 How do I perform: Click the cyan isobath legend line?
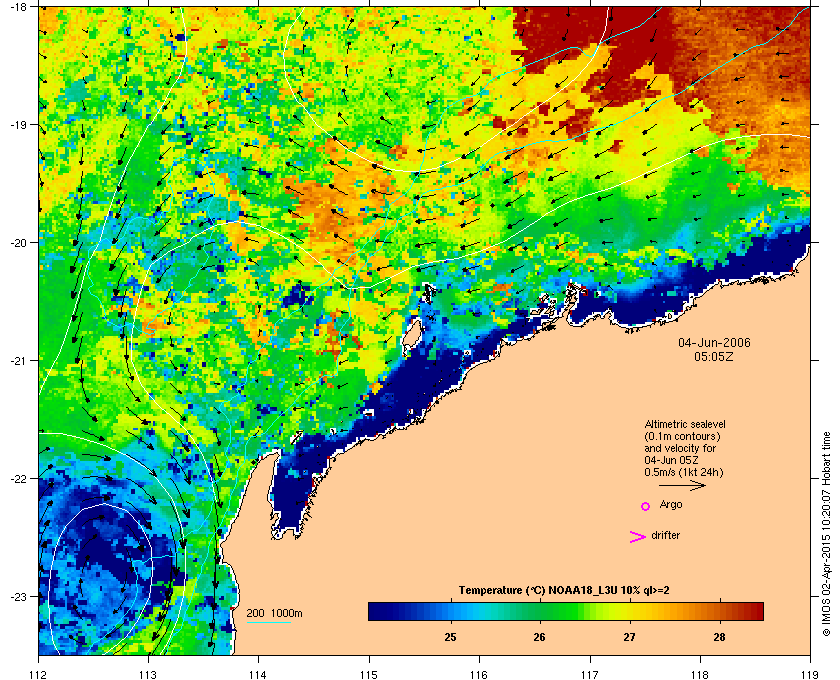tap(268, 623)
